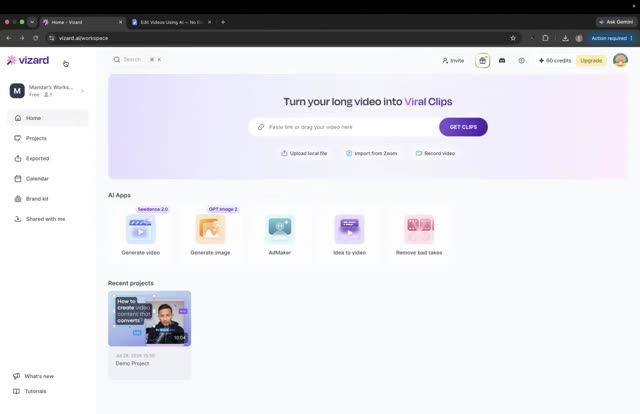Click the paste link input field
Viewport: 640px width, 414px height.
tap(344, 127)
